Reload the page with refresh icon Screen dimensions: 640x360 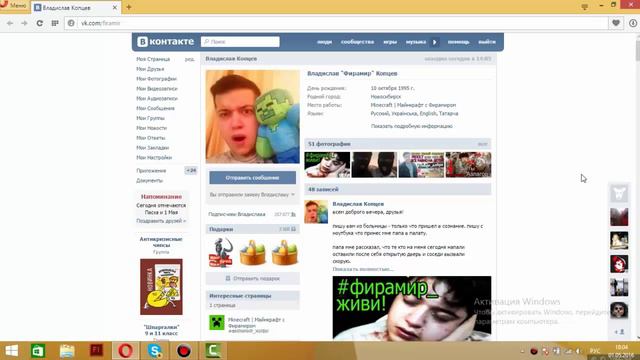click(40, 23)
